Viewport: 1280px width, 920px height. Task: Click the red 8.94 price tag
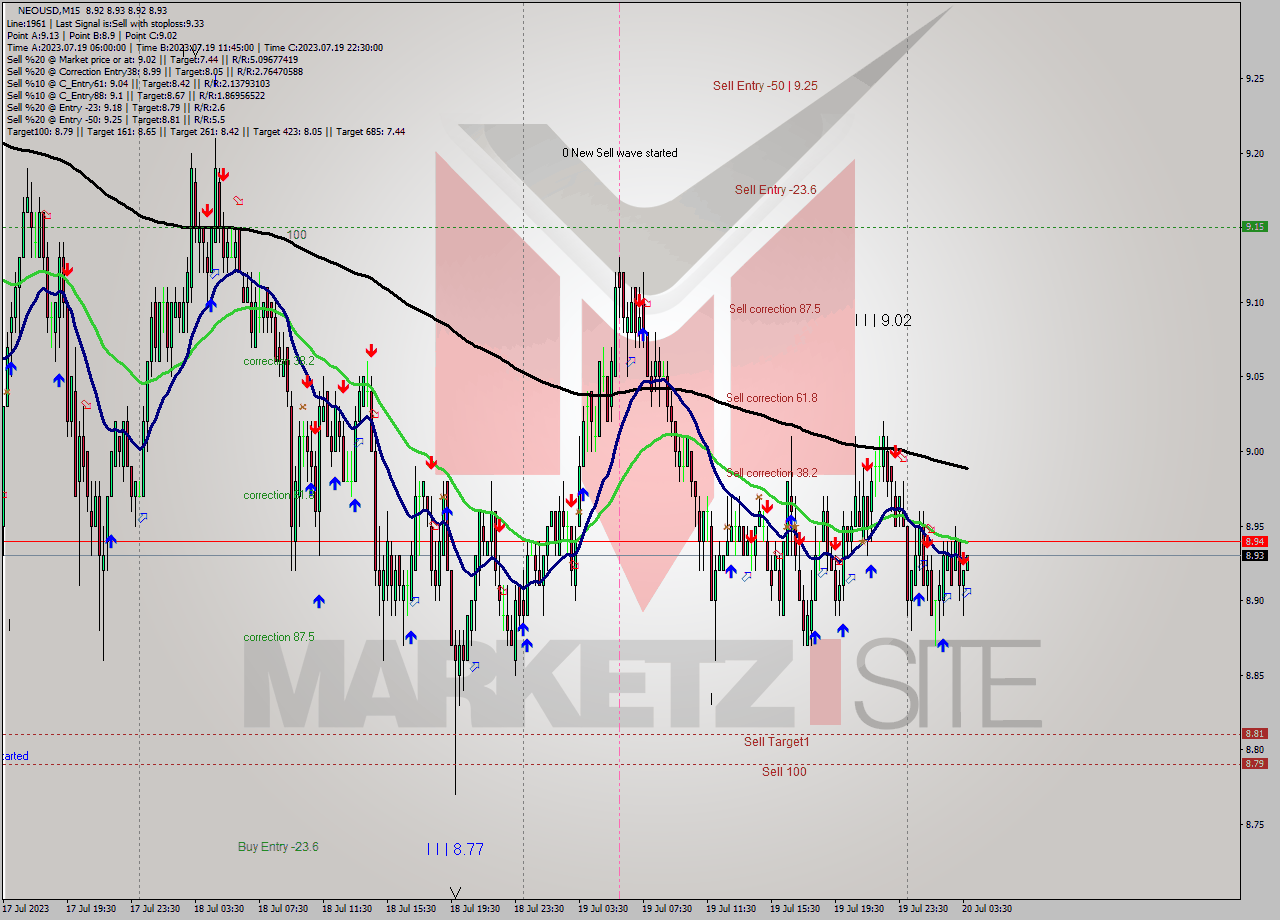1254,542
